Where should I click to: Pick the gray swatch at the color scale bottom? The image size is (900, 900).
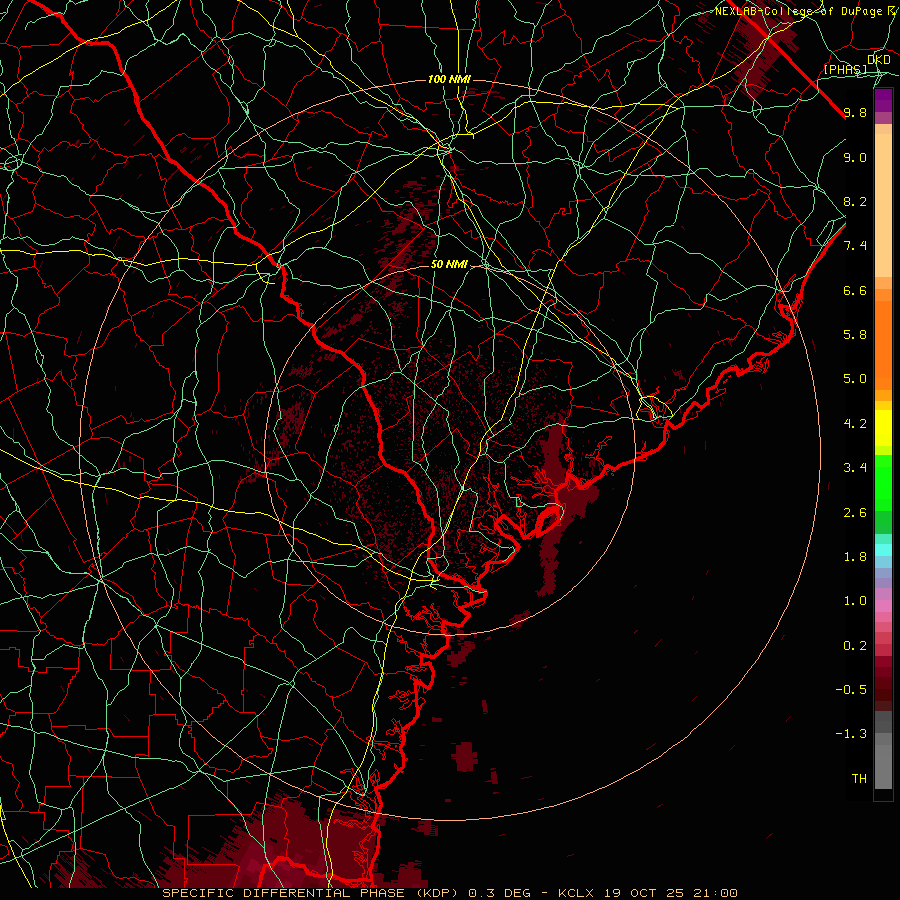(883, 766)
